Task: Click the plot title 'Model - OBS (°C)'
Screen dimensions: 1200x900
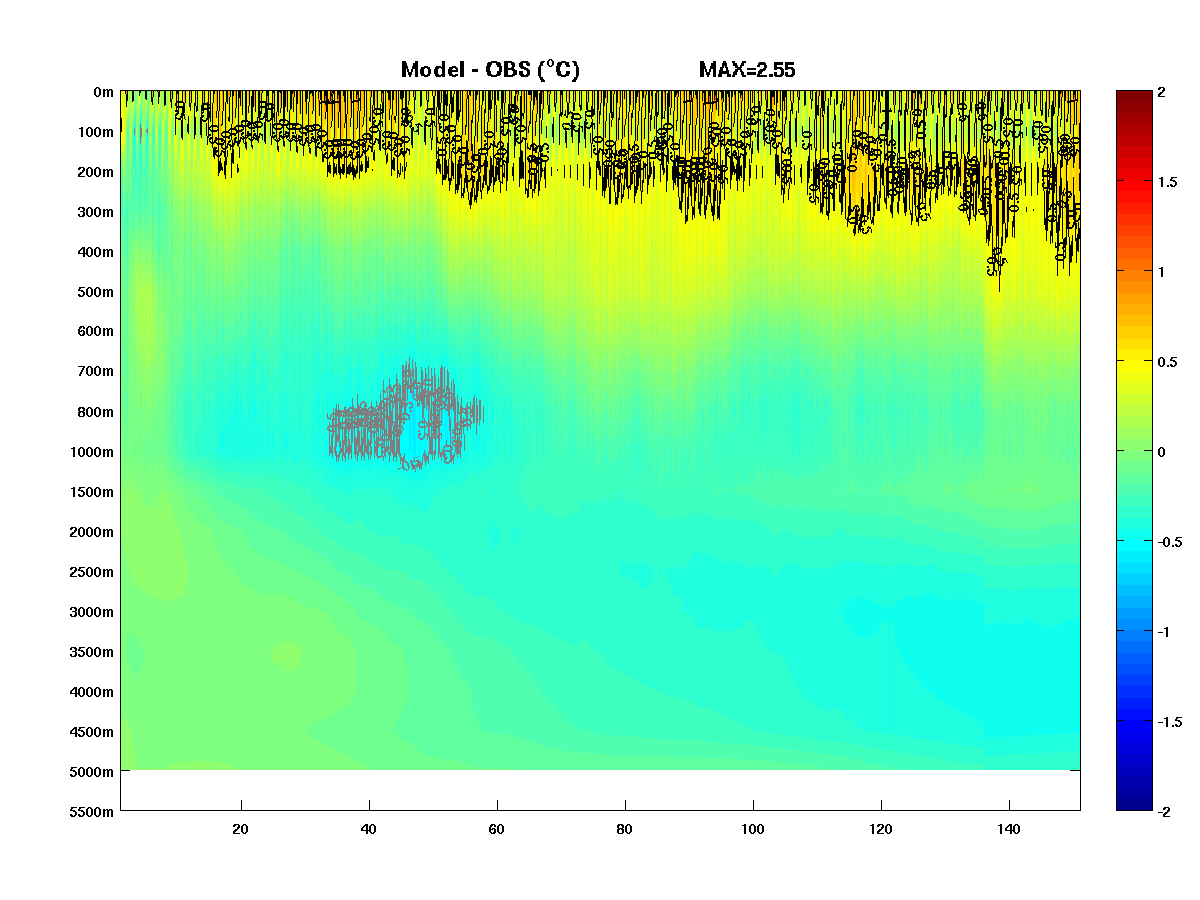Action: click(490, 70)
